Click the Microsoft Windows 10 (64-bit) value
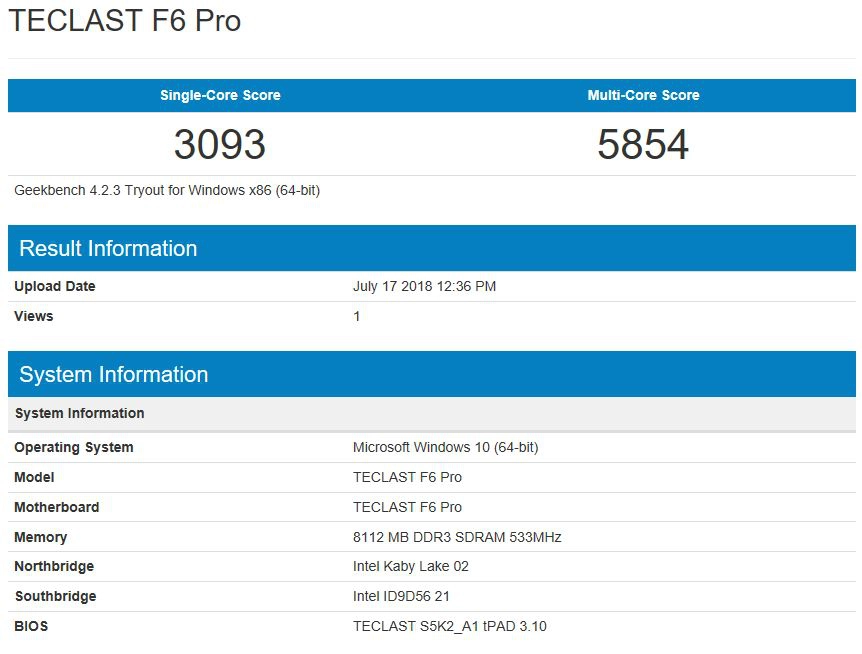The width and height of the screenshot is (862, 654). point(445,448)
